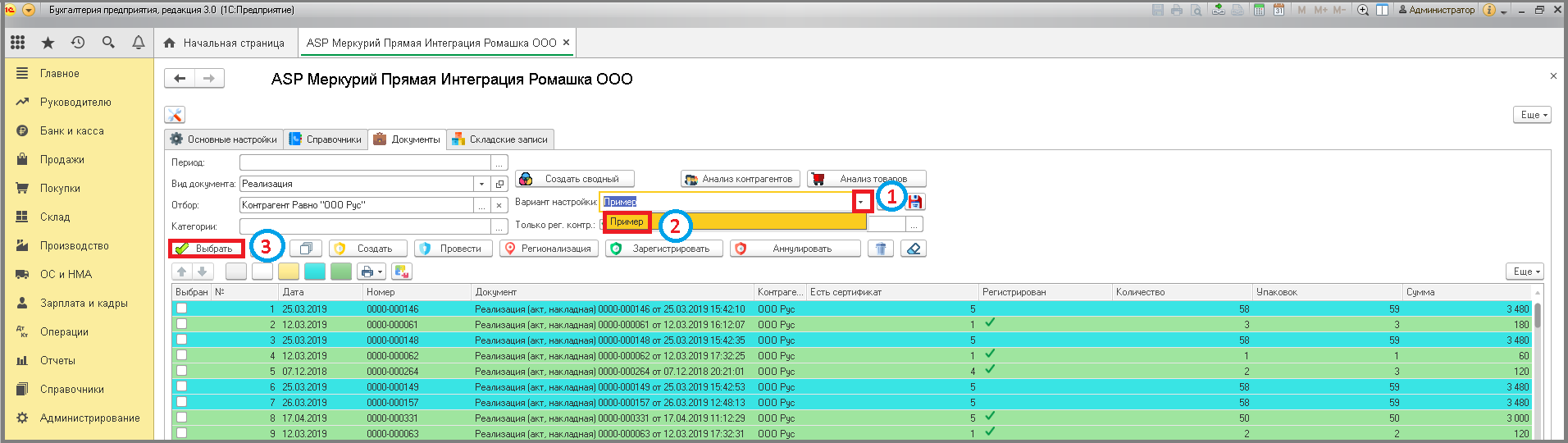Screen dimensions: 1568x443
Task: Open the dropdown arrow next to info icon
Action: [x=1504, y=11]
